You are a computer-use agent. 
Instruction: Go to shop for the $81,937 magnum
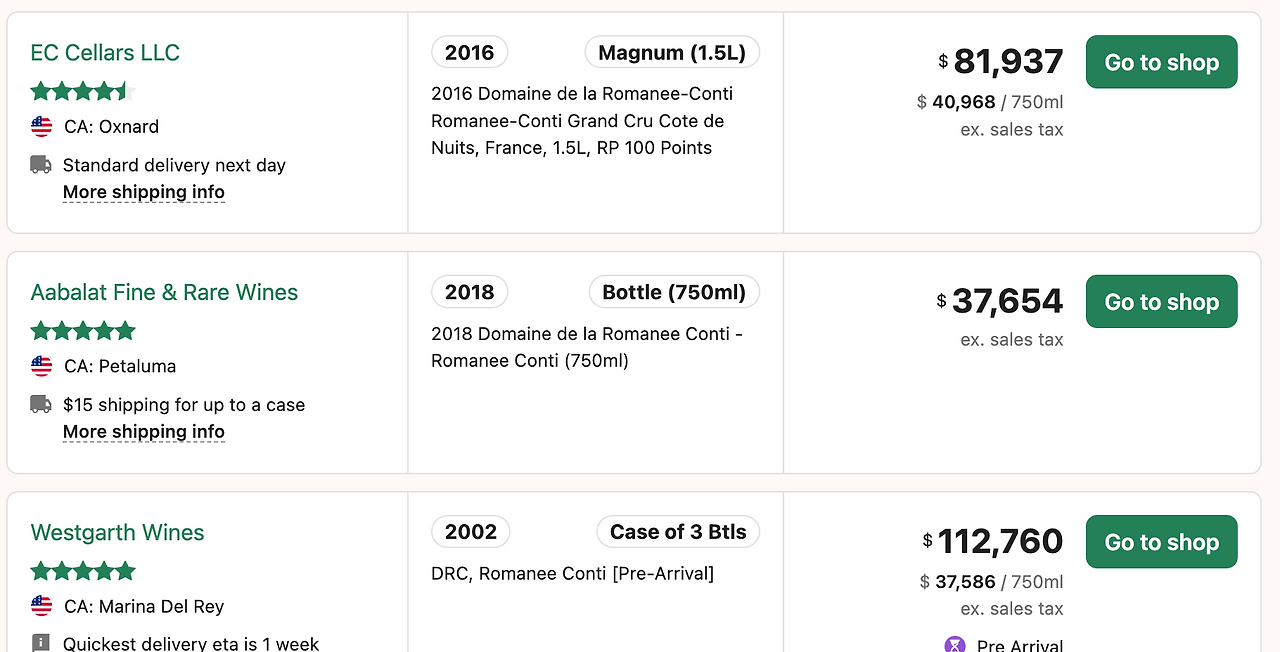coord(1161,62)
